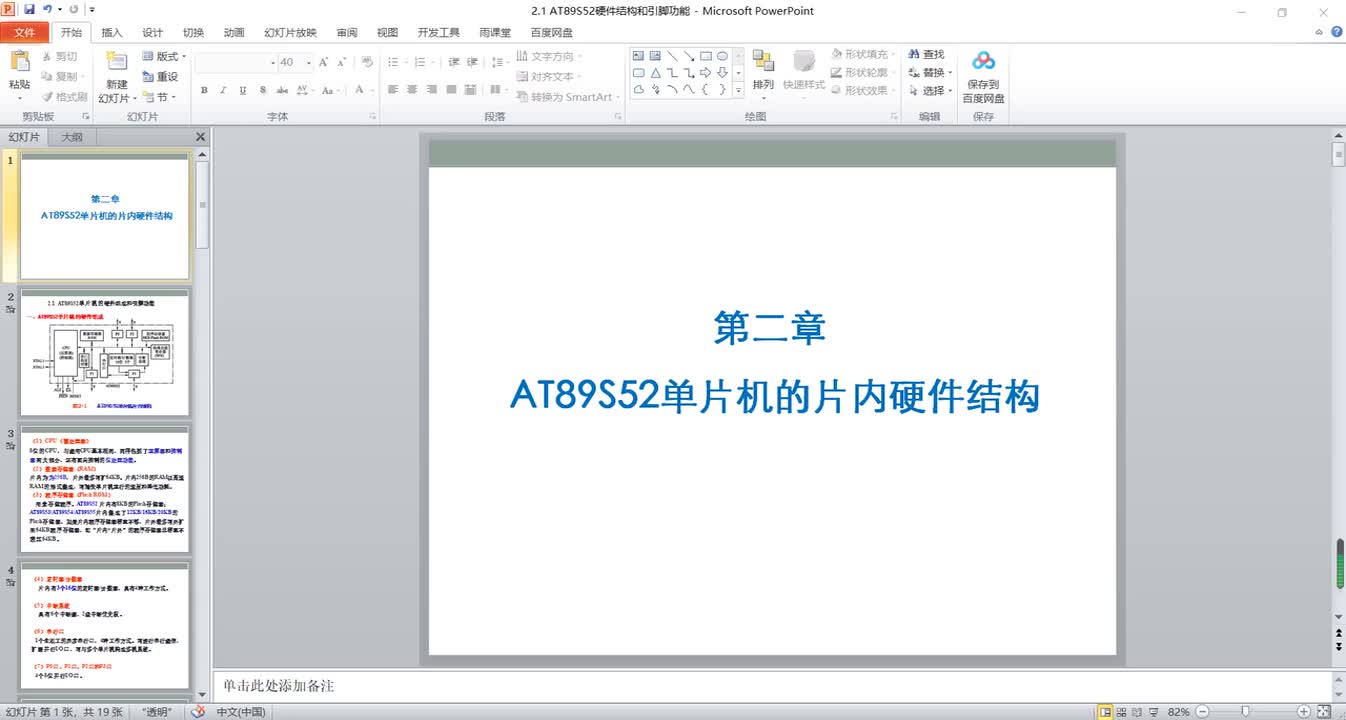Expand the Layout (版式) dropdown
The image size is (1346, 720).
(164, 56)
